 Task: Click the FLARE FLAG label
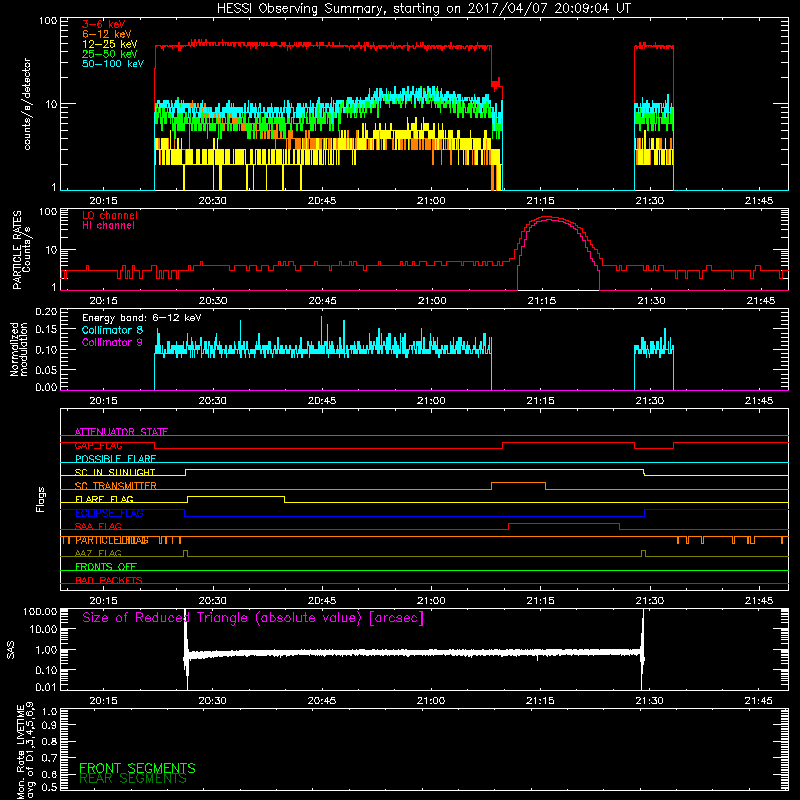coord(104,499)
